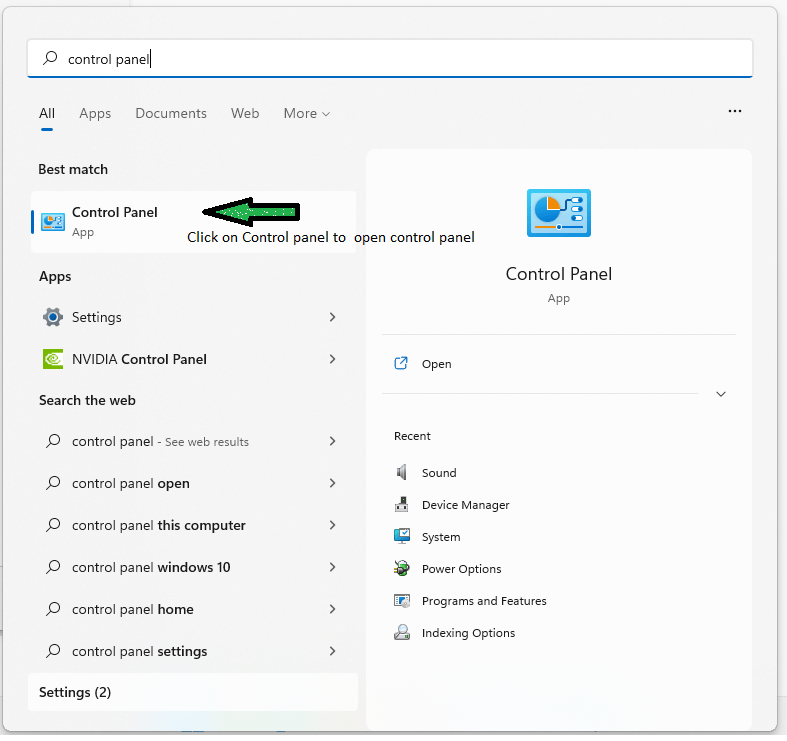The image size is (787, 741).
Task: Click search icon beside 'control panel this computer'
Action: [53, 526]
